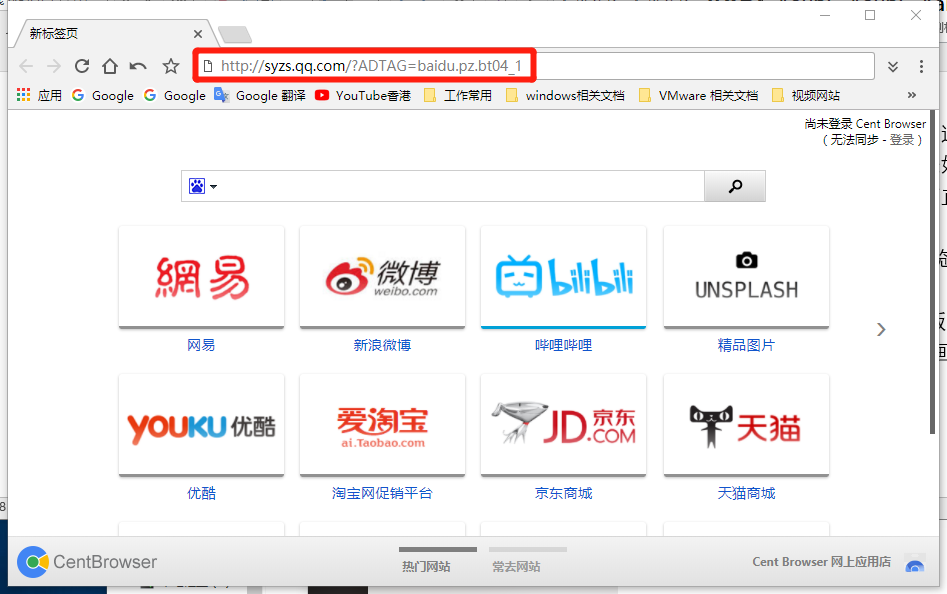Open the 網易 logo tile
Screen dimensions: 947x594
click(202, 277)
